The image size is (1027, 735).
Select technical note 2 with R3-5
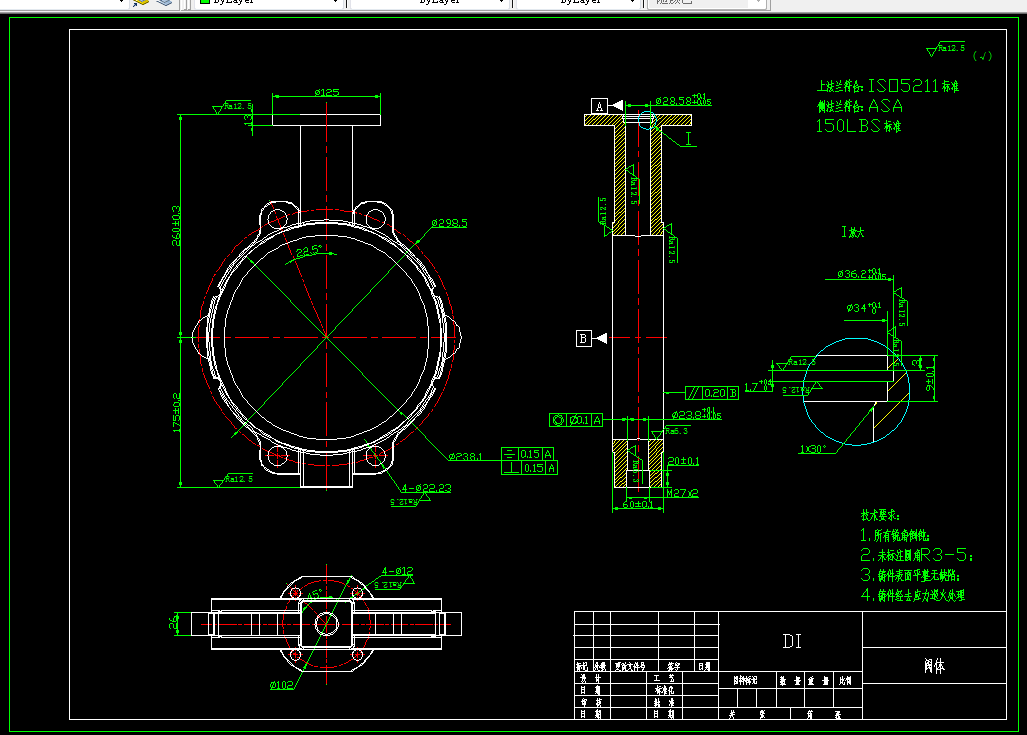(x=917, y=555)
